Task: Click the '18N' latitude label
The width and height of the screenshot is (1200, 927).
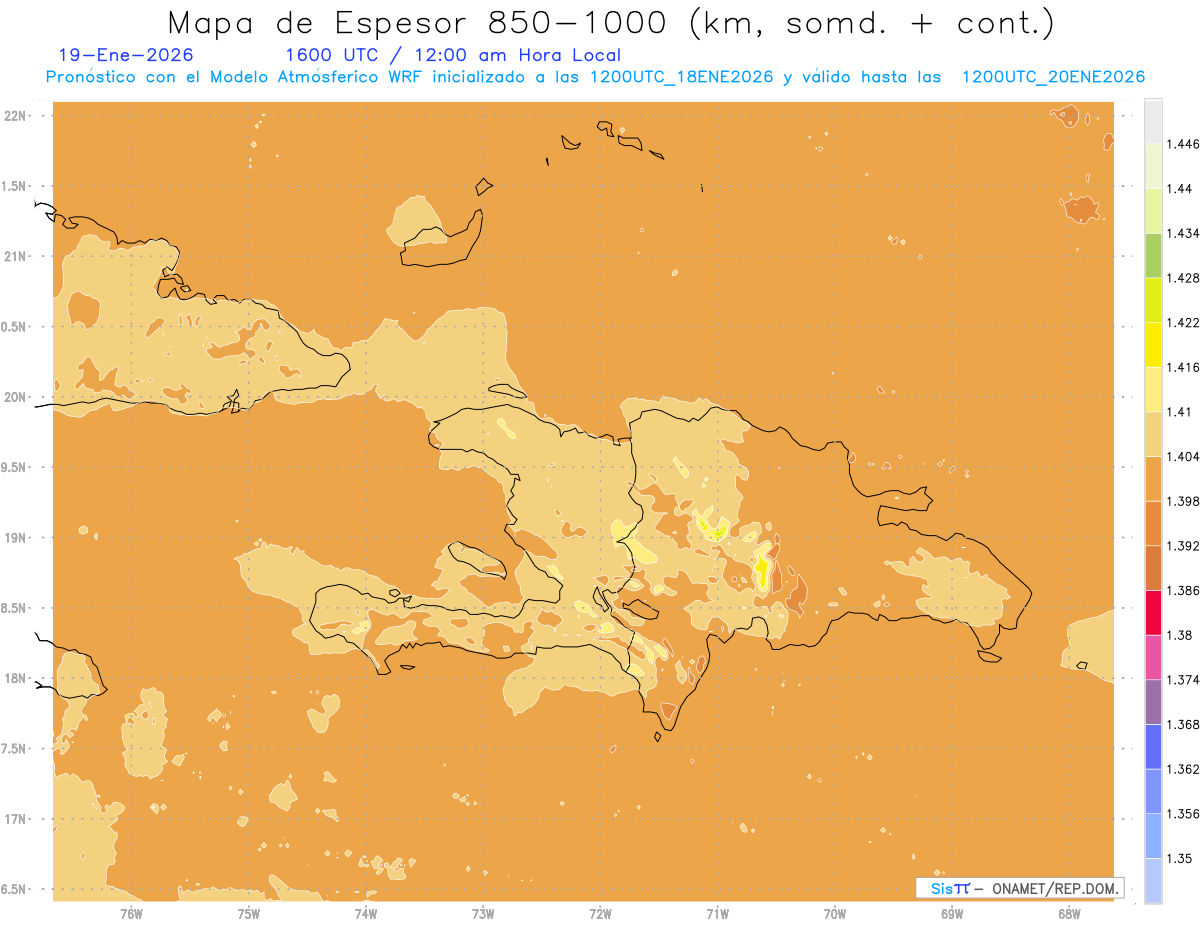Action: 16,679
